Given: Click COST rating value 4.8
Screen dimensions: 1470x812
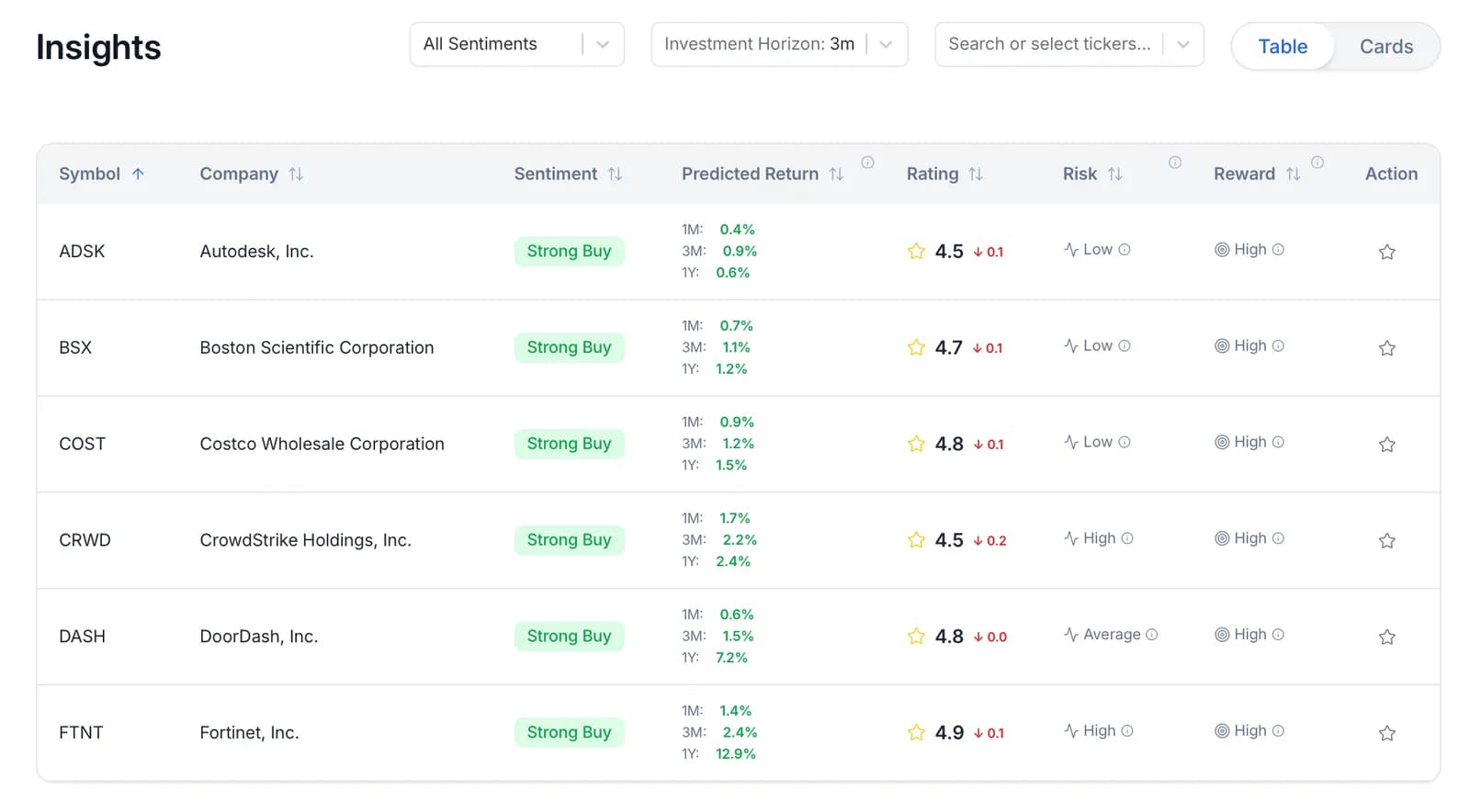Looking at the screenshot, I should pos(949,444).
